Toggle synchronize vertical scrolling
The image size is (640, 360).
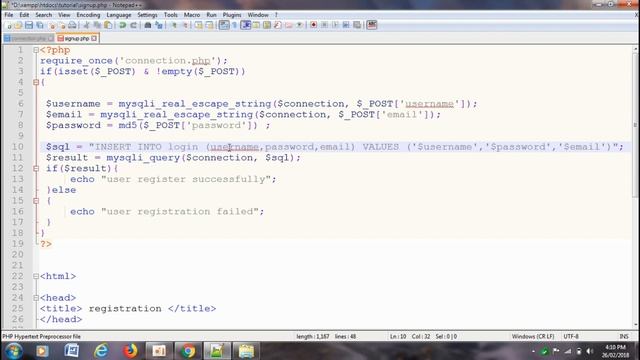(198, 25)
